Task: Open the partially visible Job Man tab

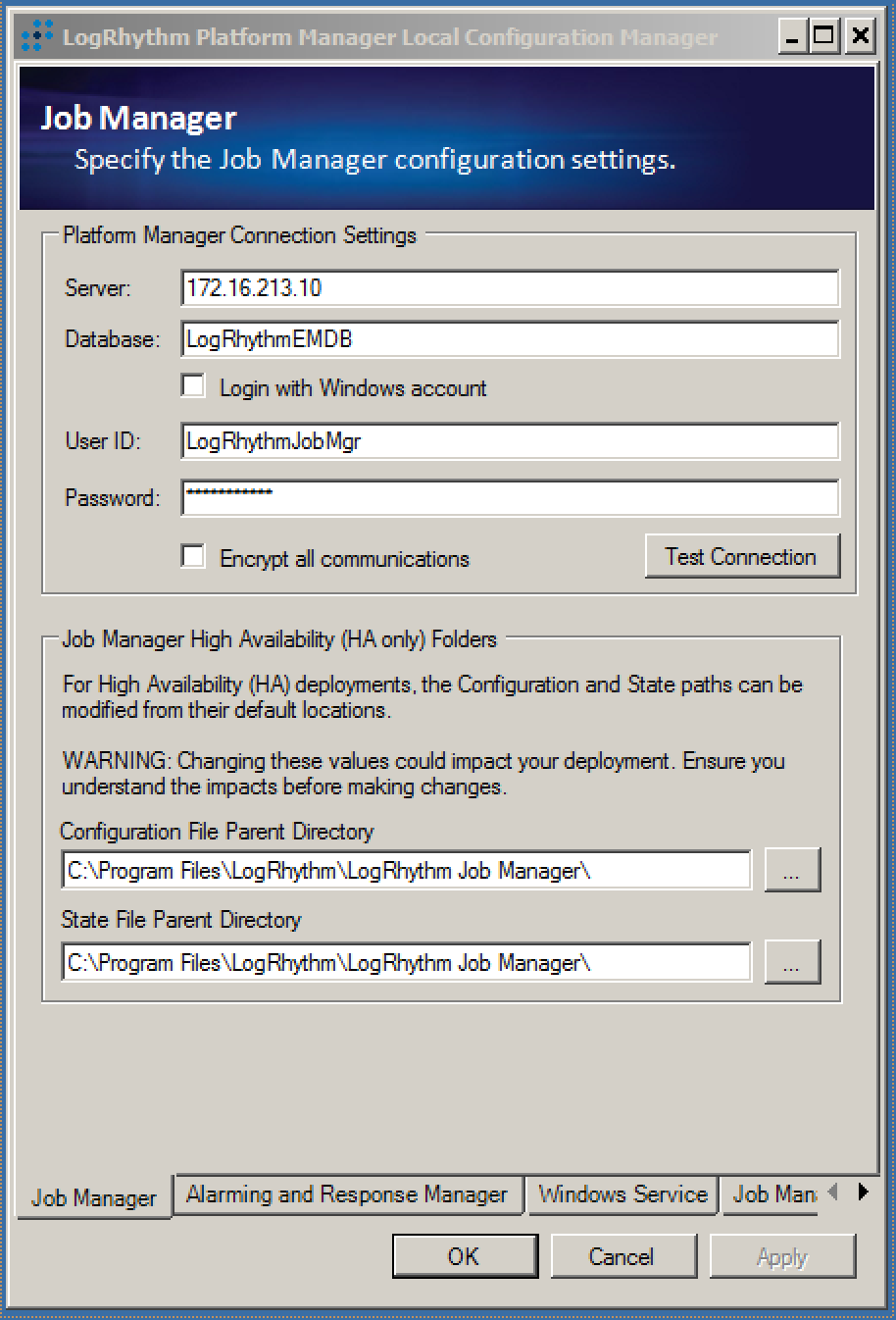Action: coord(771,1194)
